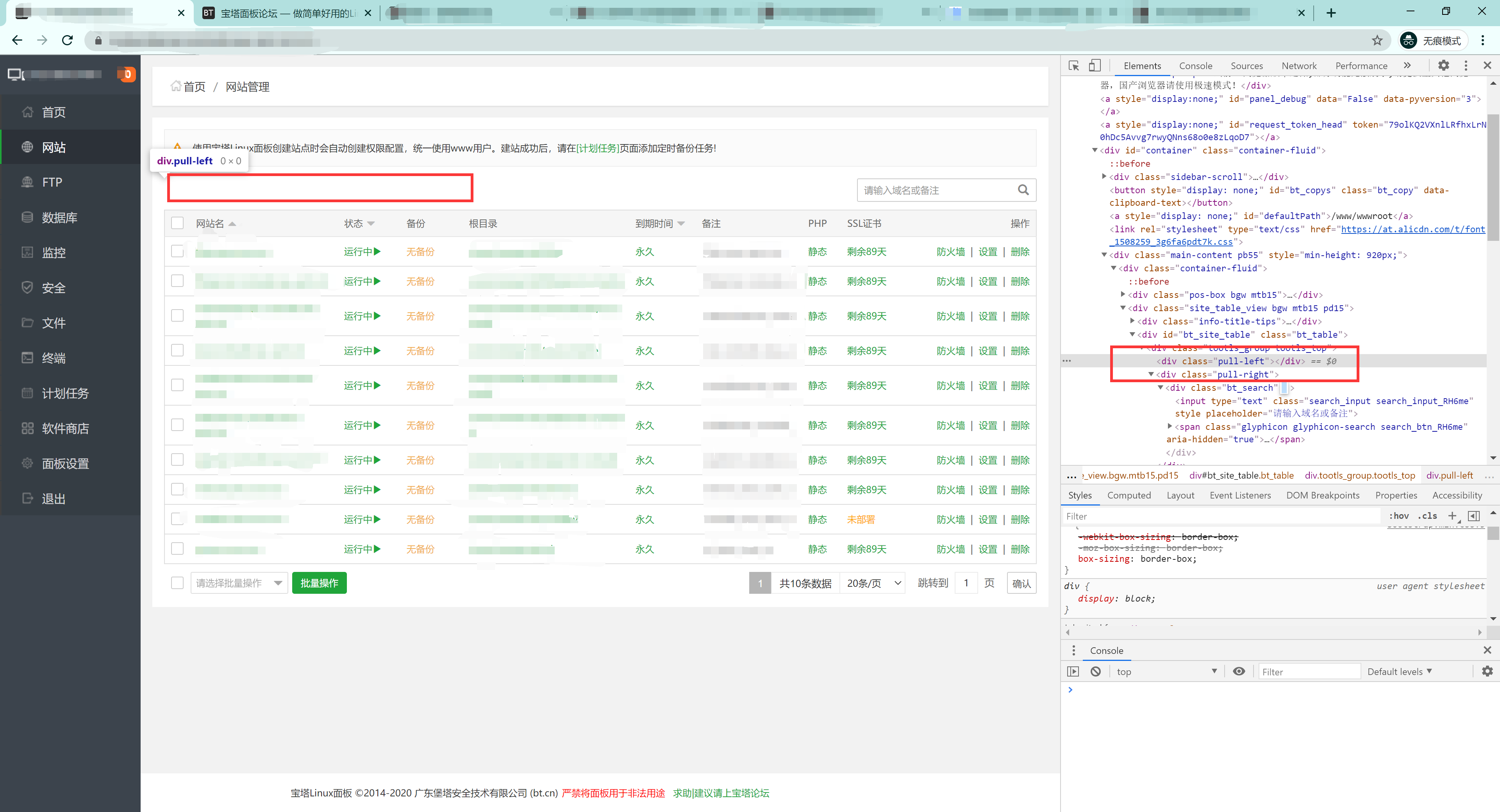Click the browser back arrow

(x=17, y=40)
